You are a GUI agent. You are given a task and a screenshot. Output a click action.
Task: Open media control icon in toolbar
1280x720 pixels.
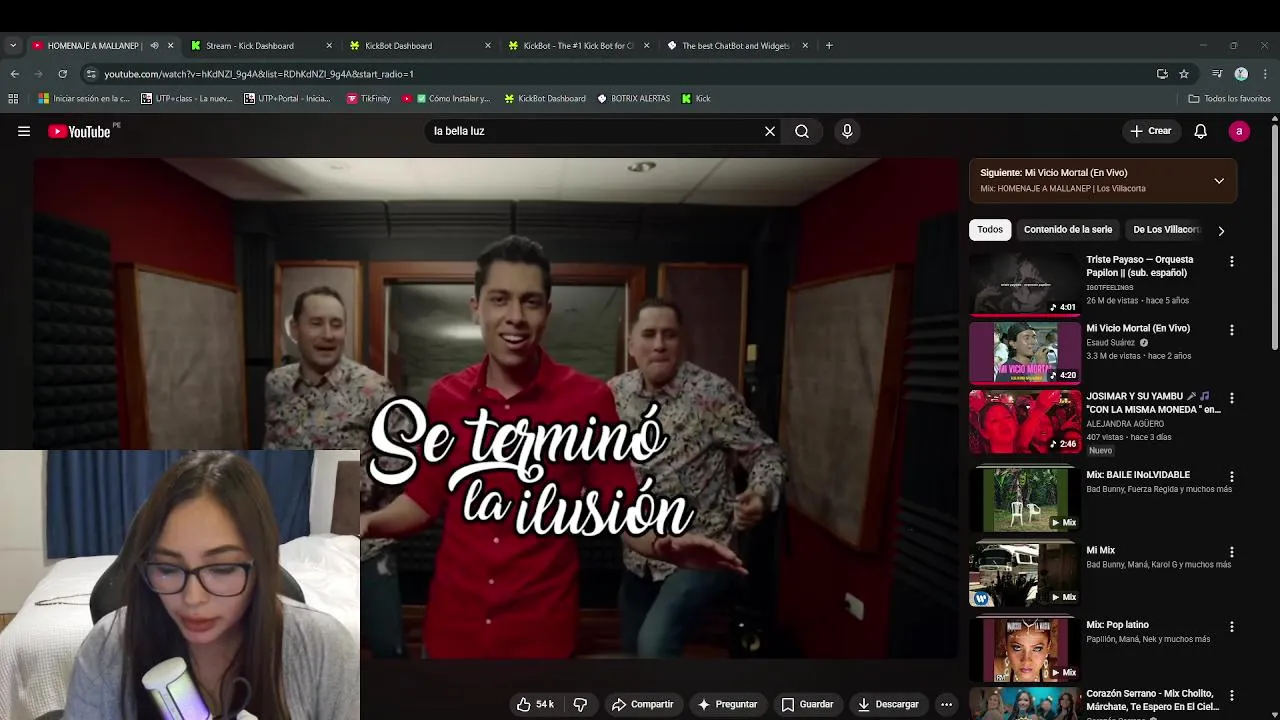click(1217, 74)
